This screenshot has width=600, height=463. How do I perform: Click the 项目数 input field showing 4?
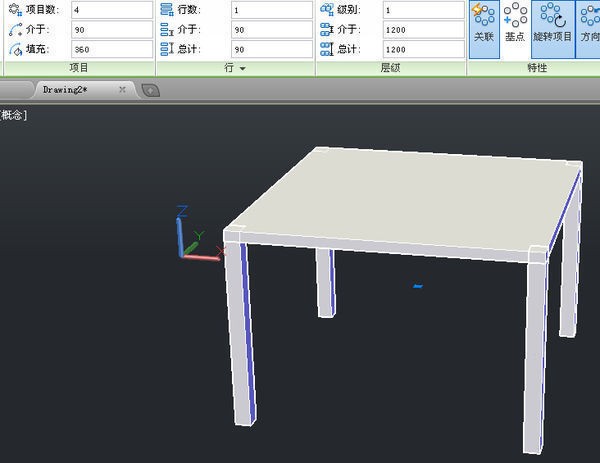tap(110, 9)
